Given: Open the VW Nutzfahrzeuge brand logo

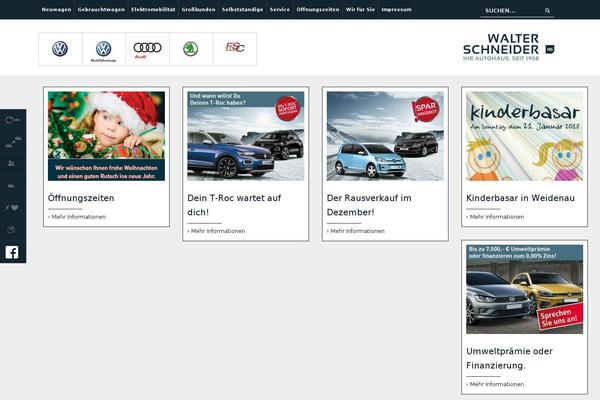Looking at the screenshot, I should pos(104,49).
